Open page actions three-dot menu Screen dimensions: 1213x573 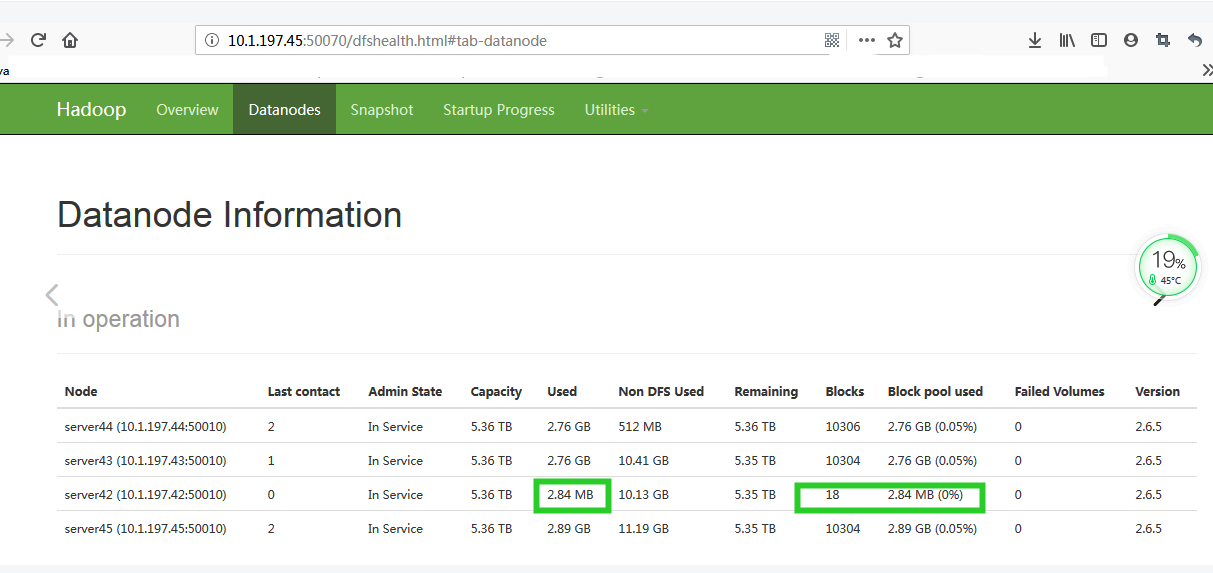pyautogui.click(x=866, y=40)
